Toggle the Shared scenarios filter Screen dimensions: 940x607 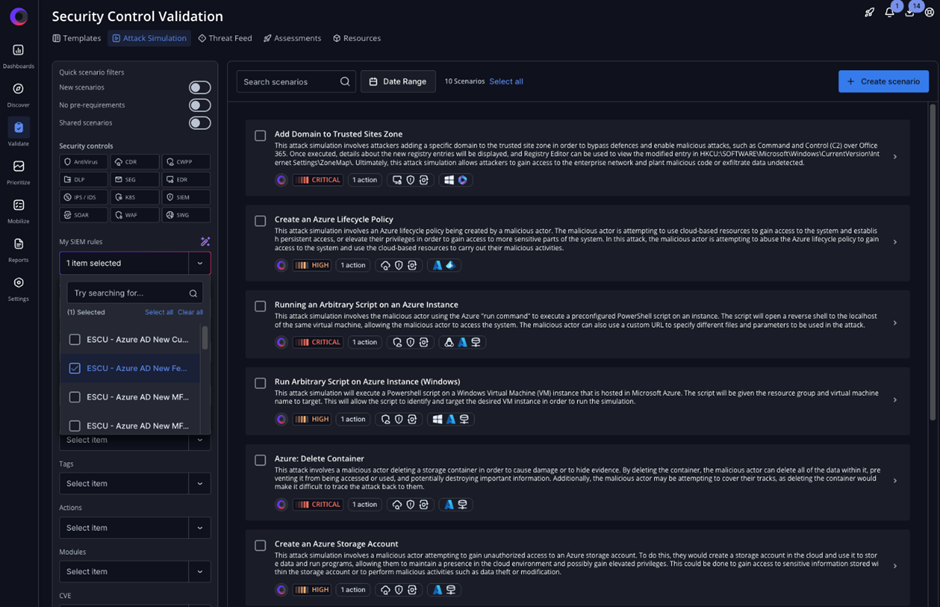pyautogui.click(x=200, y=123)
